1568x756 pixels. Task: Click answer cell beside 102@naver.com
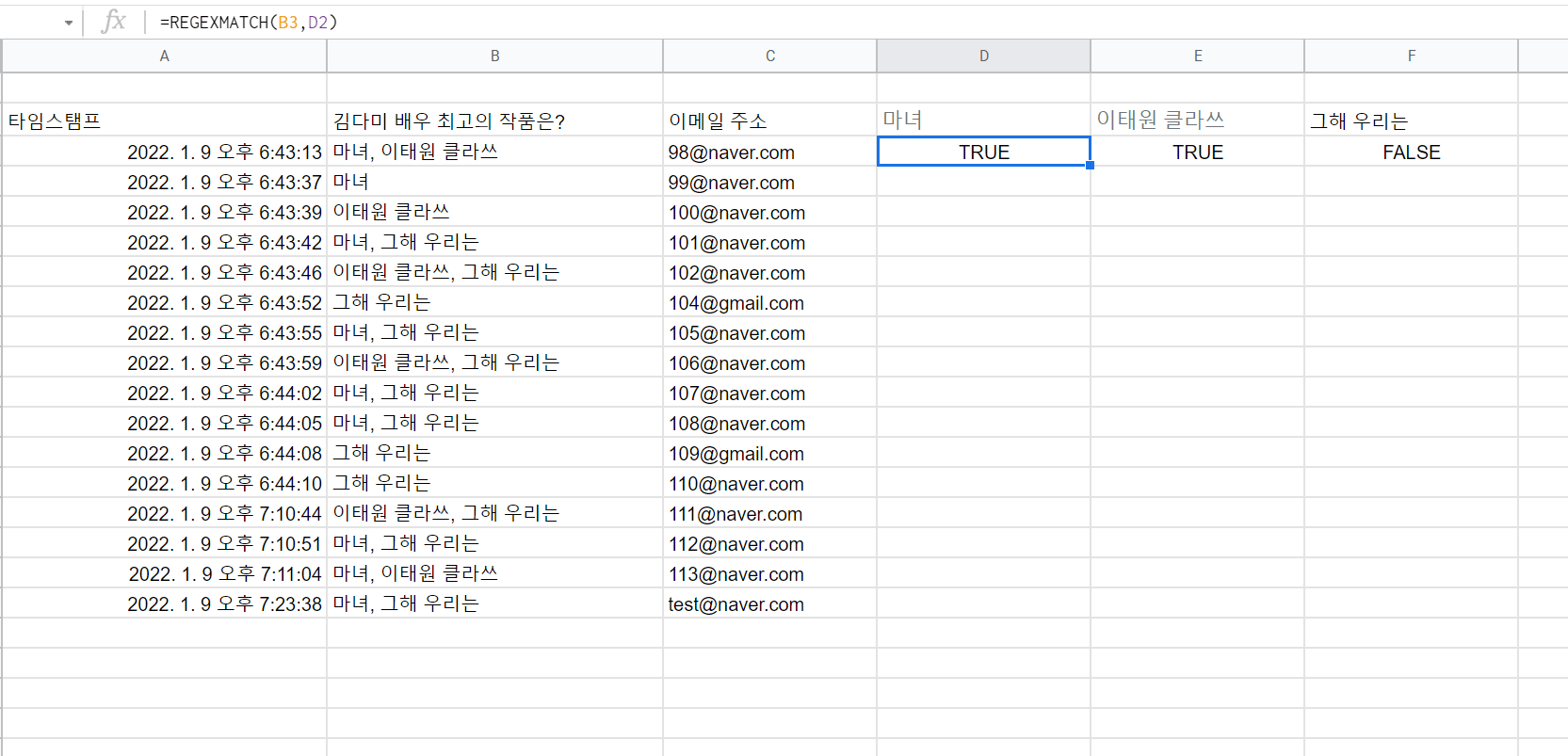pyautogui.click(x=494, y=272)
